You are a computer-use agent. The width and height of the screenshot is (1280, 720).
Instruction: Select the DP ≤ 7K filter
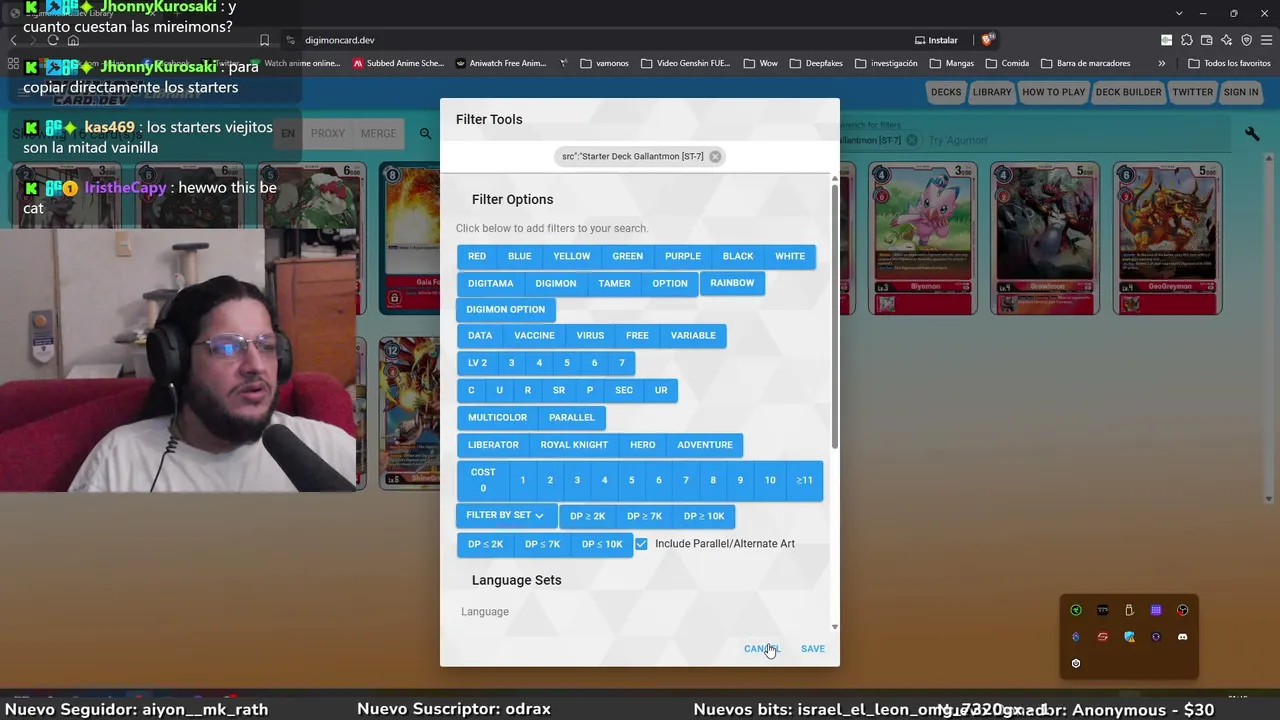tap(542, 544)
